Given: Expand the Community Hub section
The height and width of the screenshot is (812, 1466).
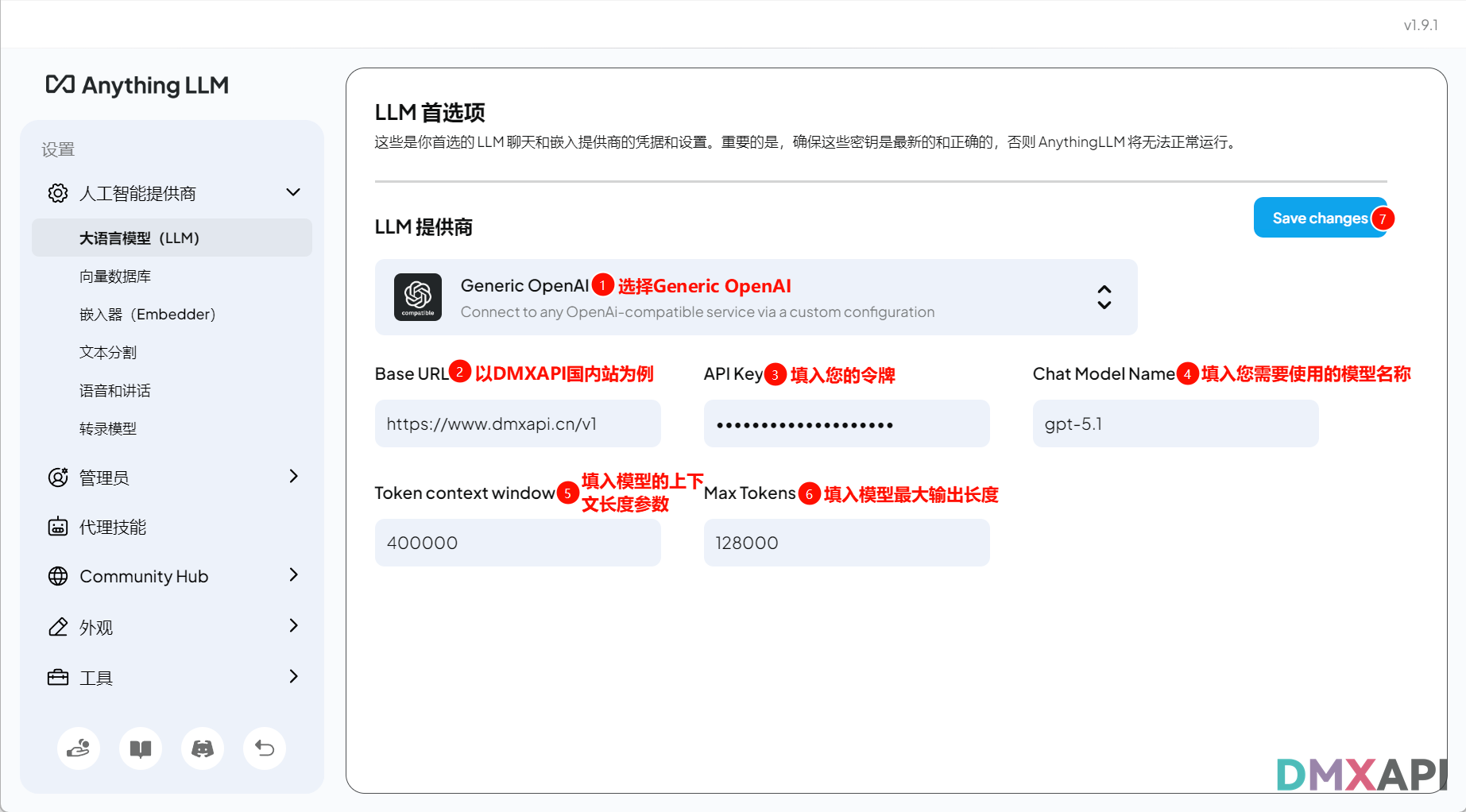Looking at the screenshot, I should [x=294, y=575].
